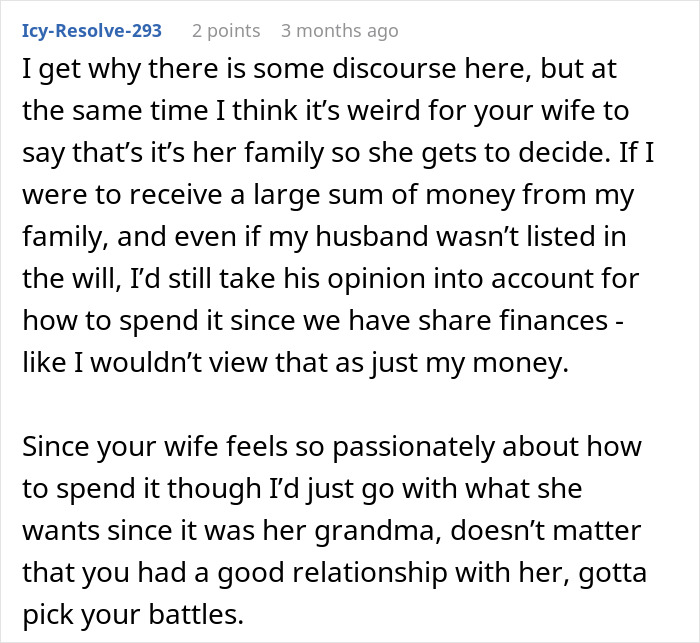700x643 pixels.
Task: Click the "3 months ago" timestamp
Action: [x=339, y=31]
